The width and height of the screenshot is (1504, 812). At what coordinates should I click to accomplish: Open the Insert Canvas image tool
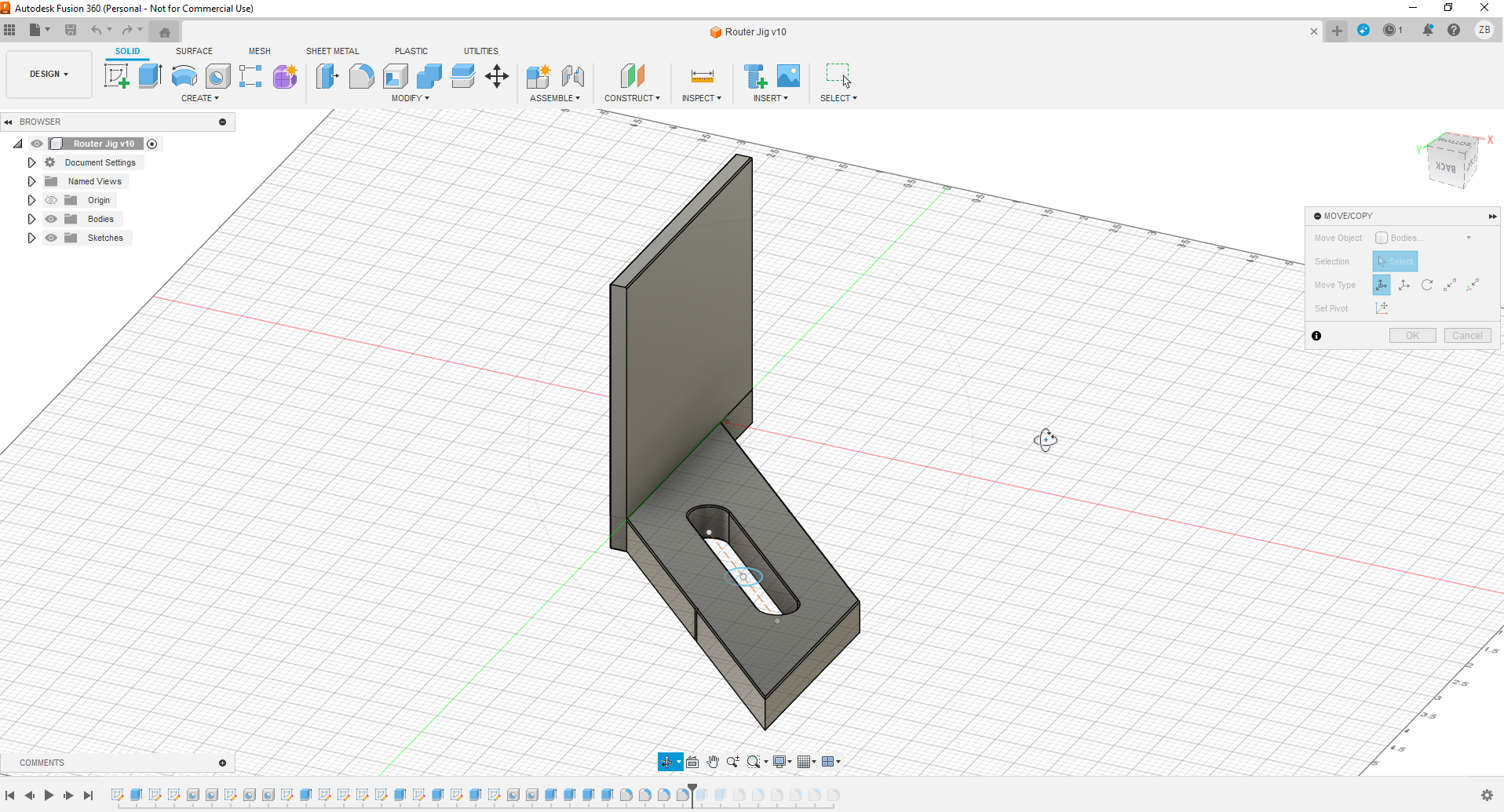[x=788, y=76]
